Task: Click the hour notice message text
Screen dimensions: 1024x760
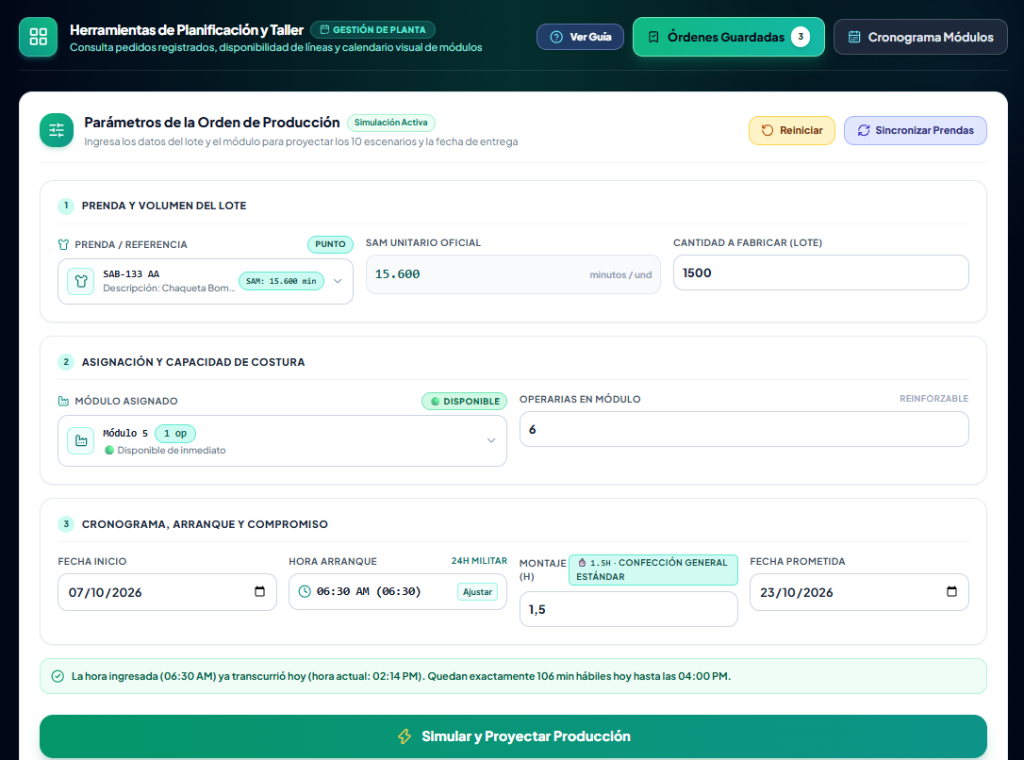Action: click(x=401, y=676)
